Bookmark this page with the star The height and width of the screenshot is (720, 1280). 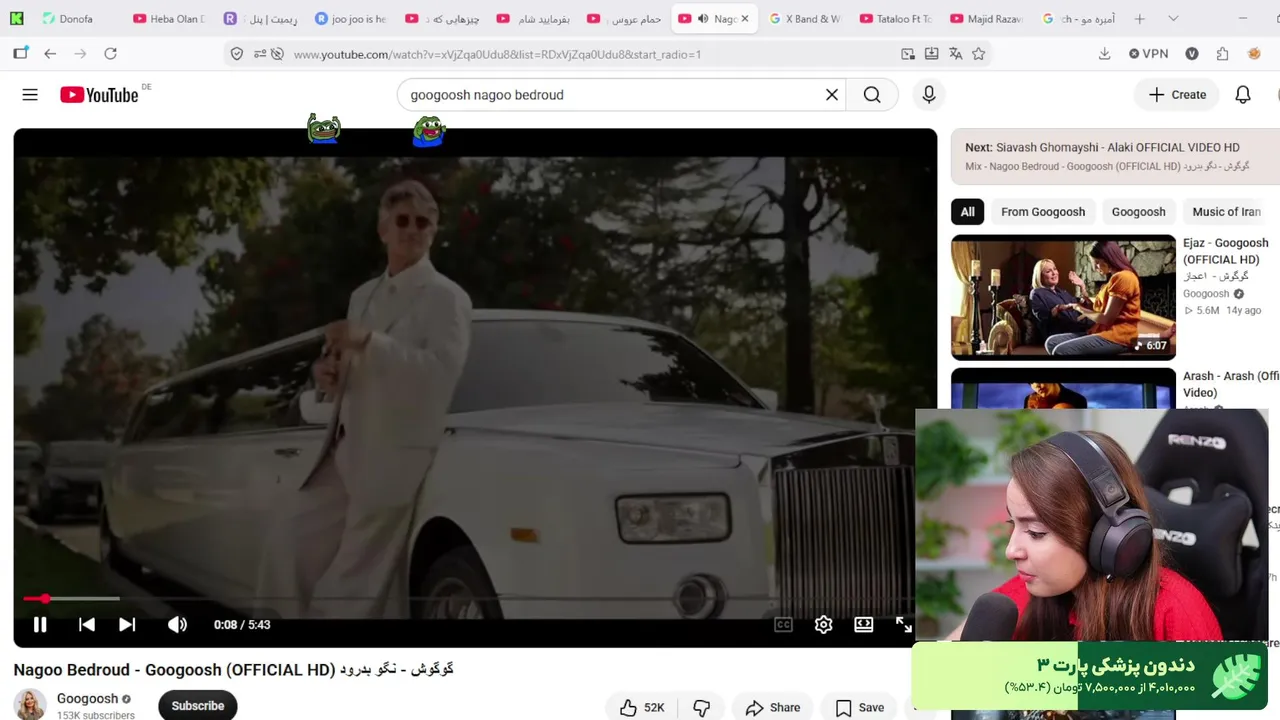(x=979, y=54)
